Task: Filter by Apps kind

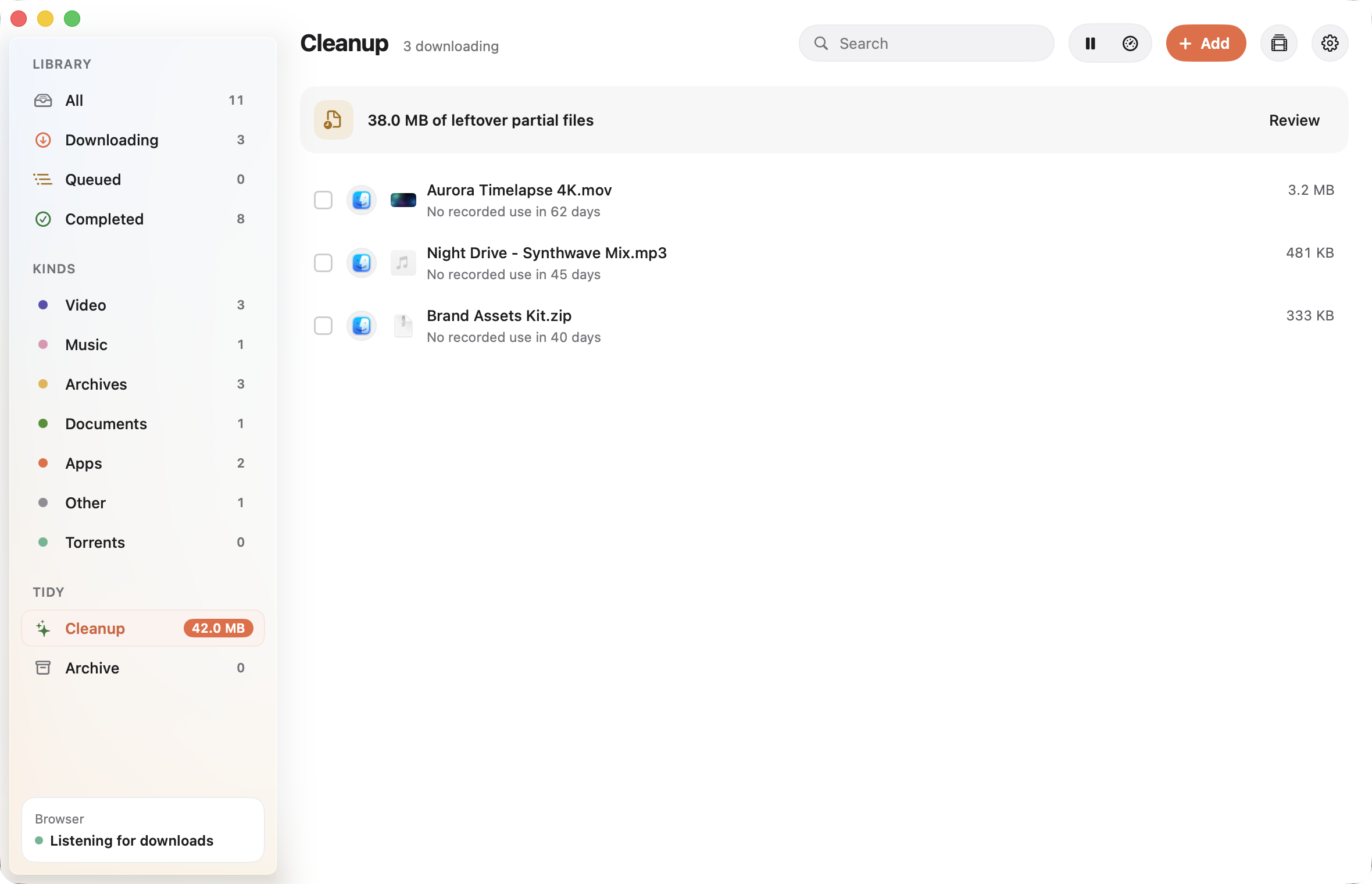Action: 143,464
